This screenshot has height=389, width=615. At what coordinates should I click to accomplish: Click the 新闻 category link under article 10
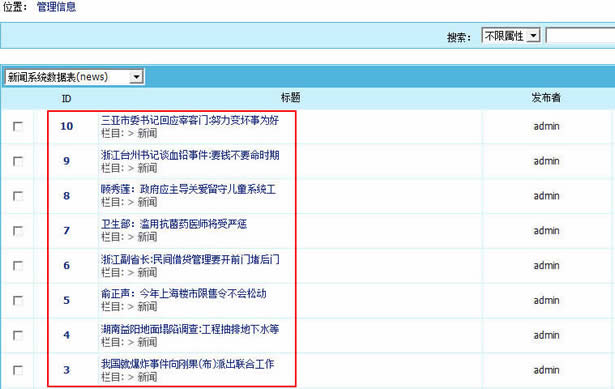[x=147, y=133]
